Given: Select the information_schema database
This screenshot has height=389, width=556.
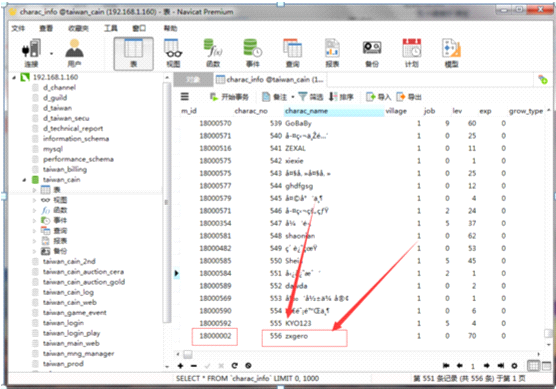Looking at the screenshot, I should click(76, 139).
